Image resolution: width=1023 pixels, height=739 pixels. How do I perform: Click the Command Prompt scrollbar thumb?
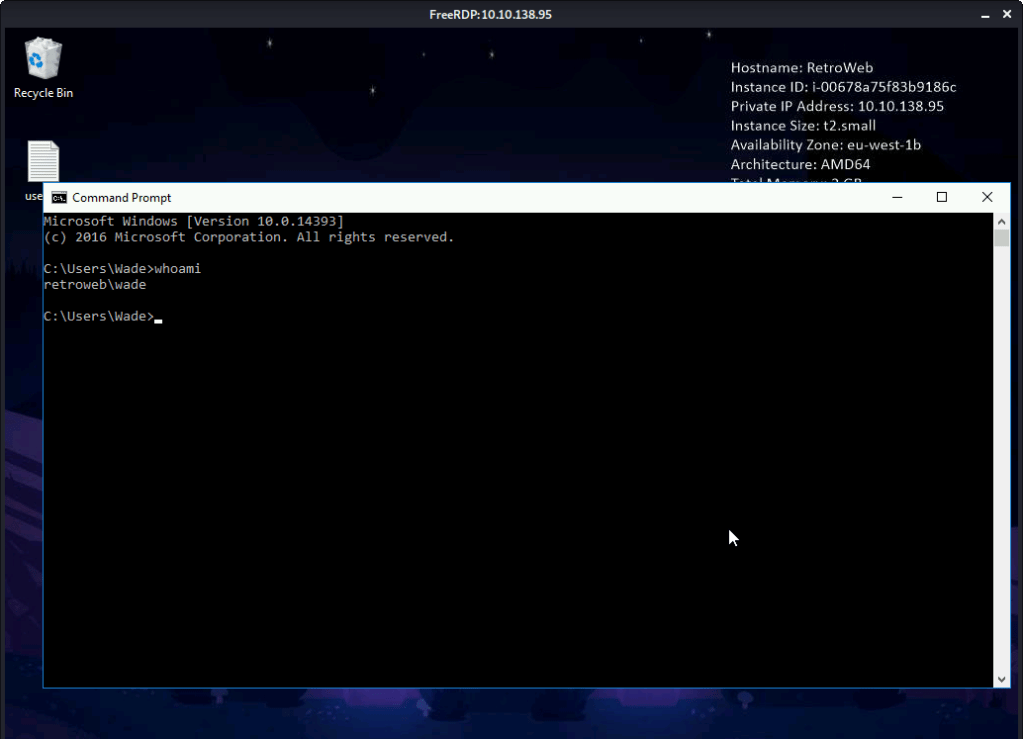(1002, 238)
